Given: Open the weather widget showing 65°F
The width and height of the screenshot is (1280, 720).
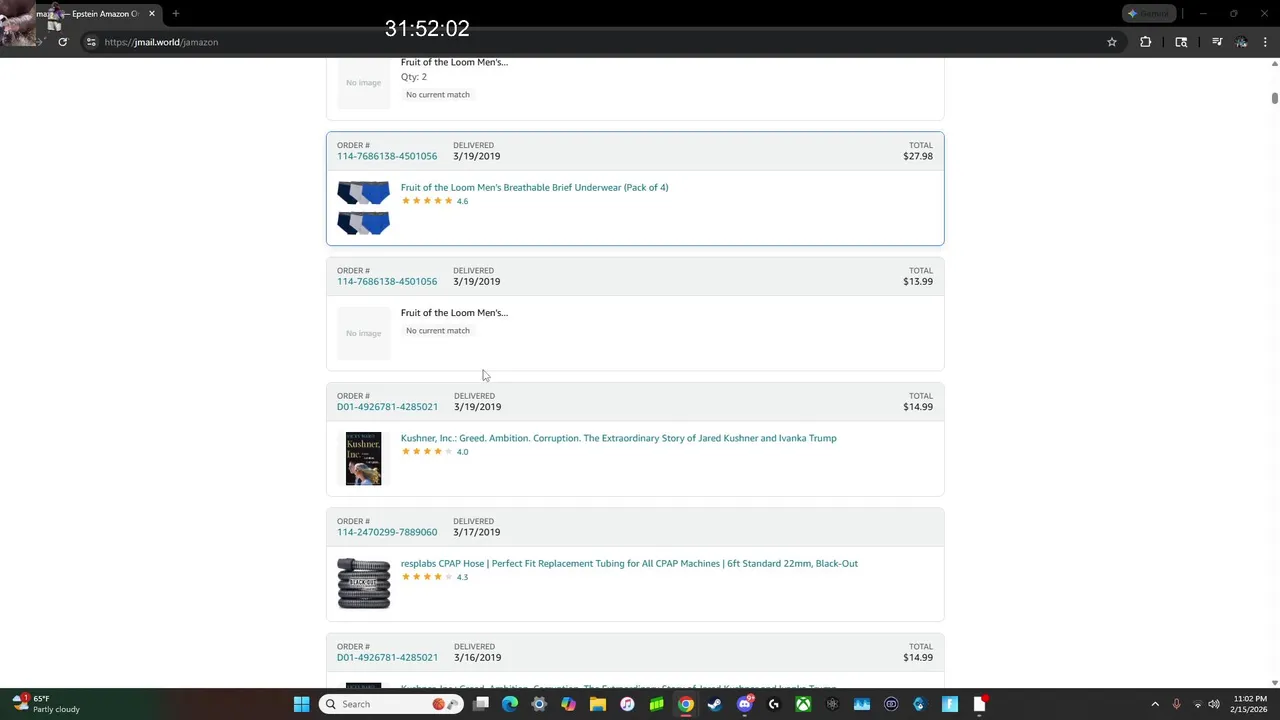Looking at the screenshot, I should pos(45,704).
